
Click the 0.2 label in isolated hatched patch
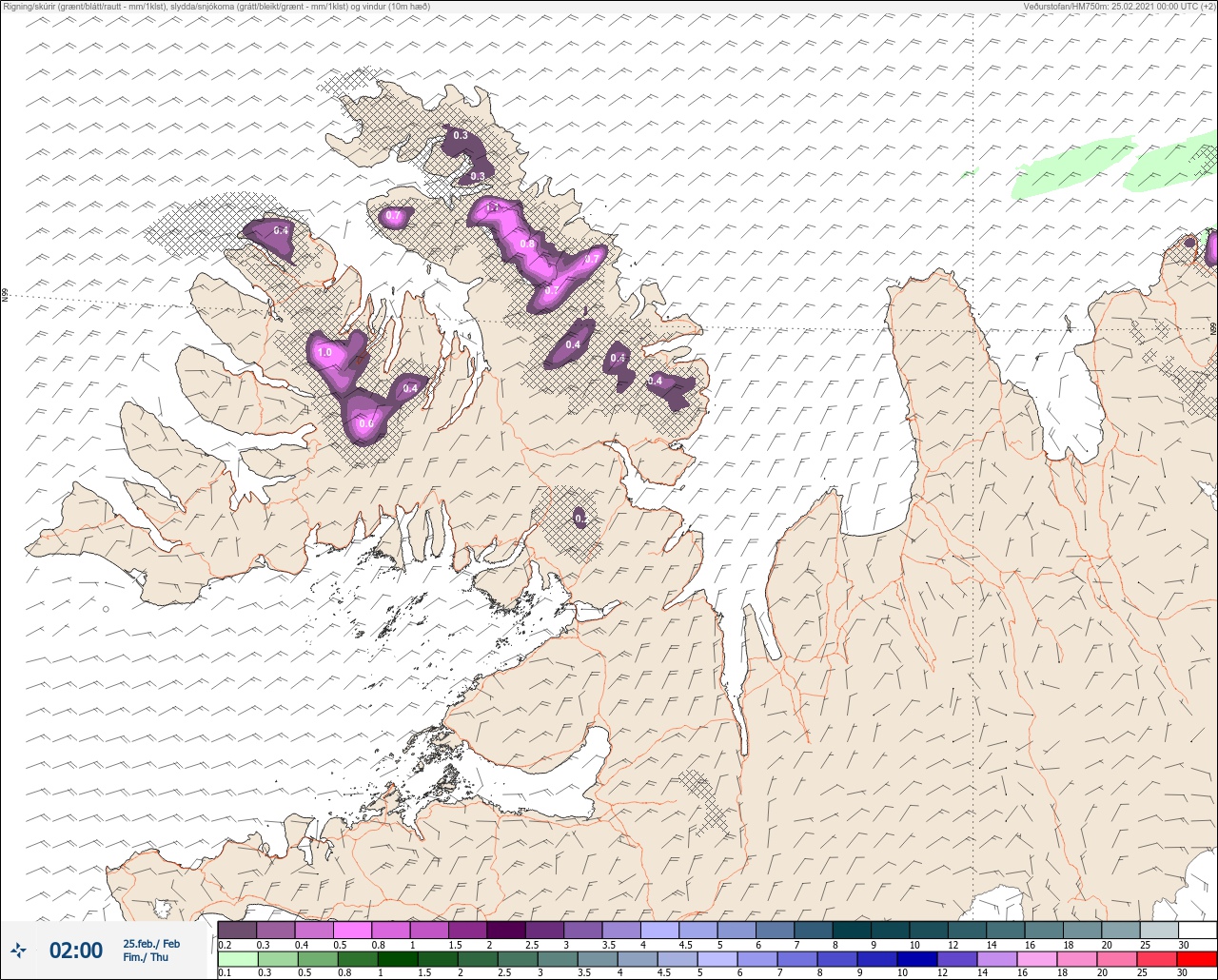point(580,519)
